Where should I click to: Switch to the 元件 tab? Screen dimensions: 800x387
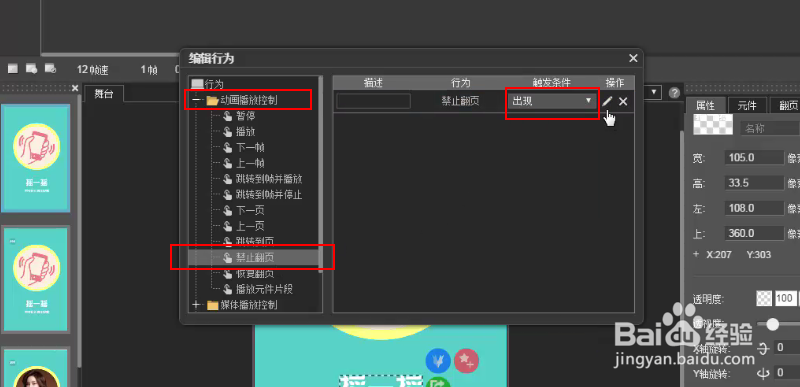click(x=747, y=106)
